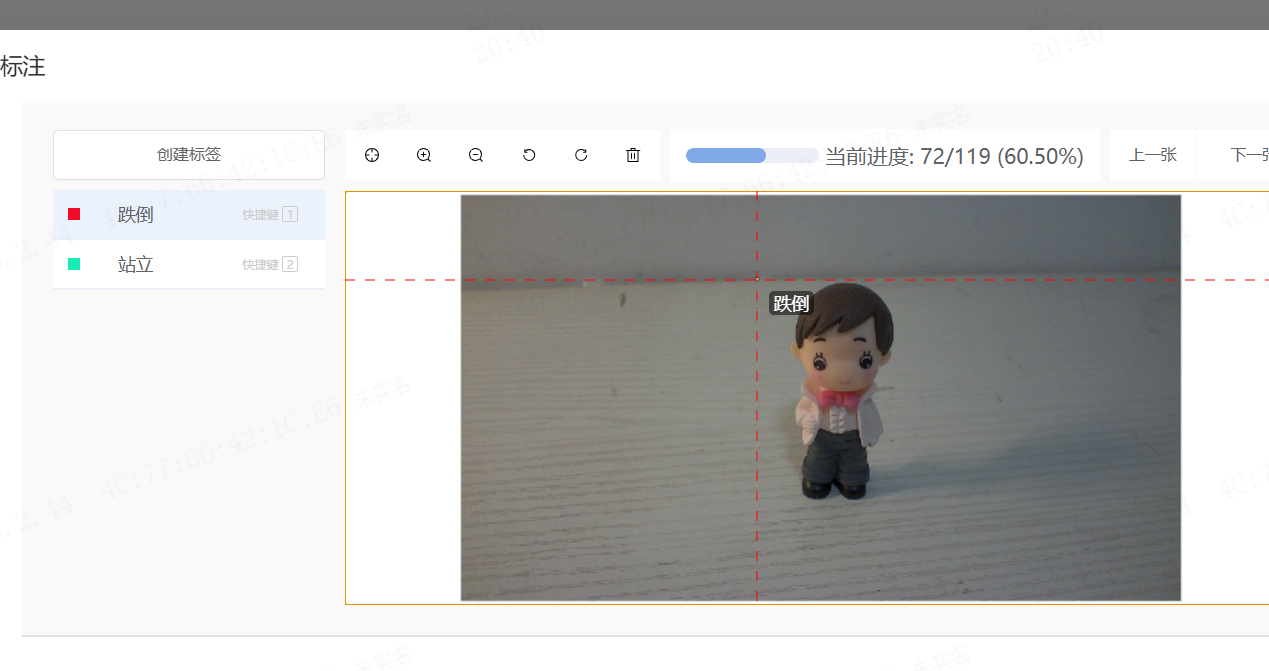Click the 标注 page heading

[22, 67]
